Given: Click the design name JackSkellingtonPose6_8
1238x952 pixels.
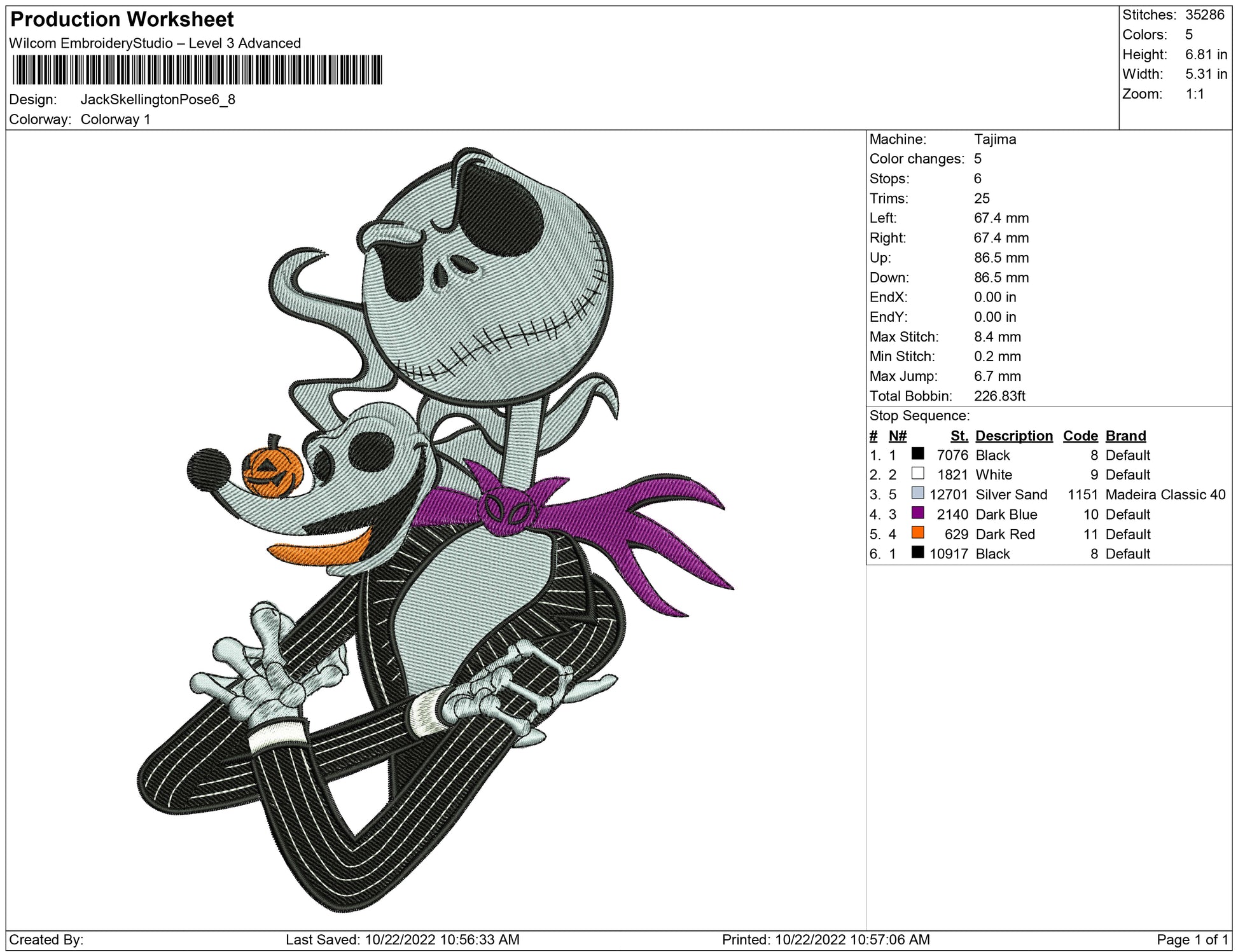Looking at the screenshot, I should [x=158, y=100].
